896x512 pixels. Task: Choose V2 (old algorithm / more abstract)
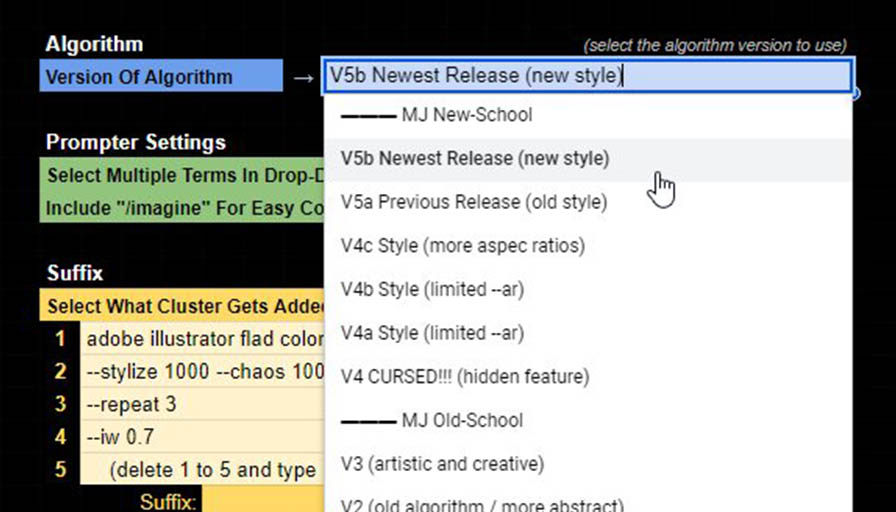pos(482,504)
